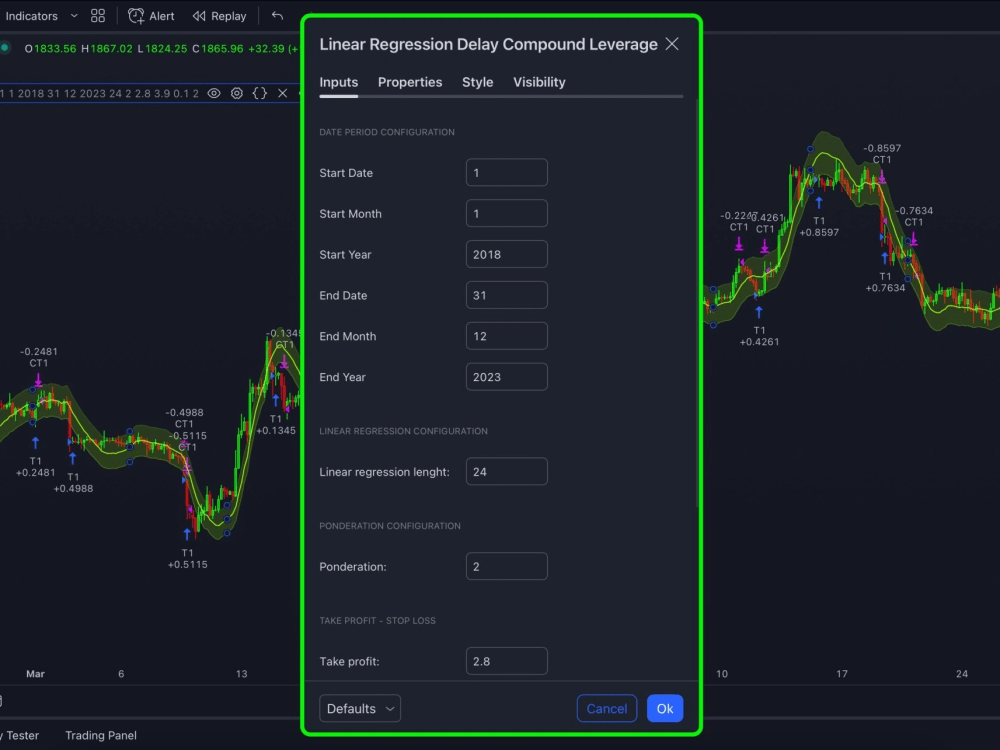
Task: Select the Take profit input field
Action: pos(506,660)
